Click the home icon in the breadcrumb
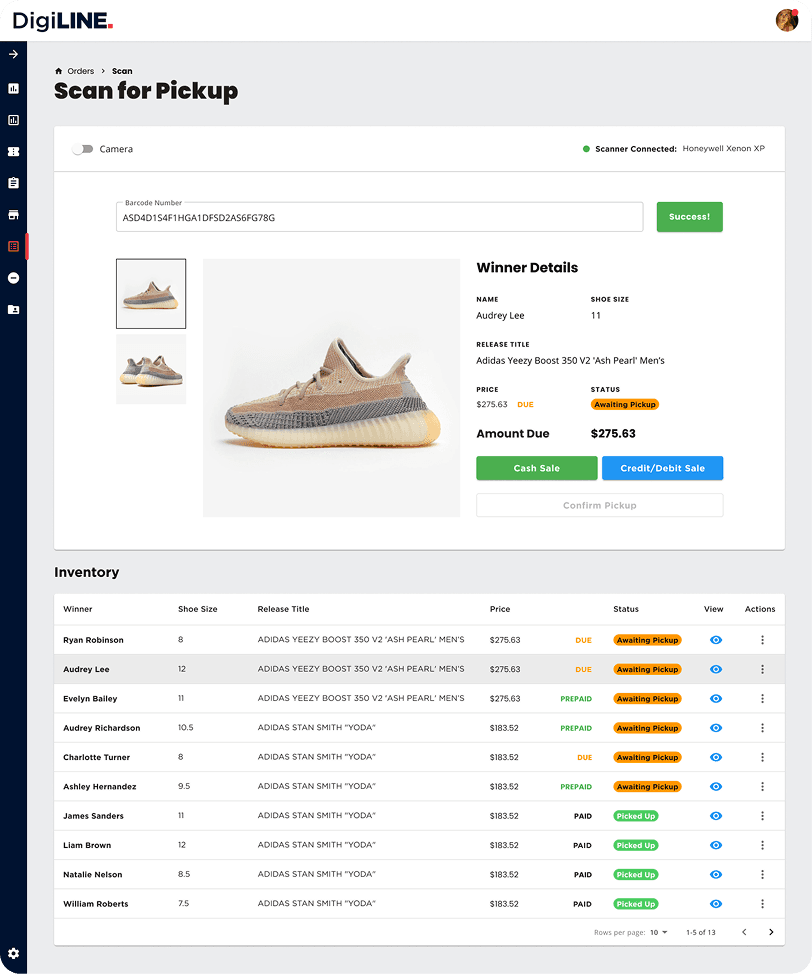The width and height of the screenshot is (812, 974). [58, 71]
